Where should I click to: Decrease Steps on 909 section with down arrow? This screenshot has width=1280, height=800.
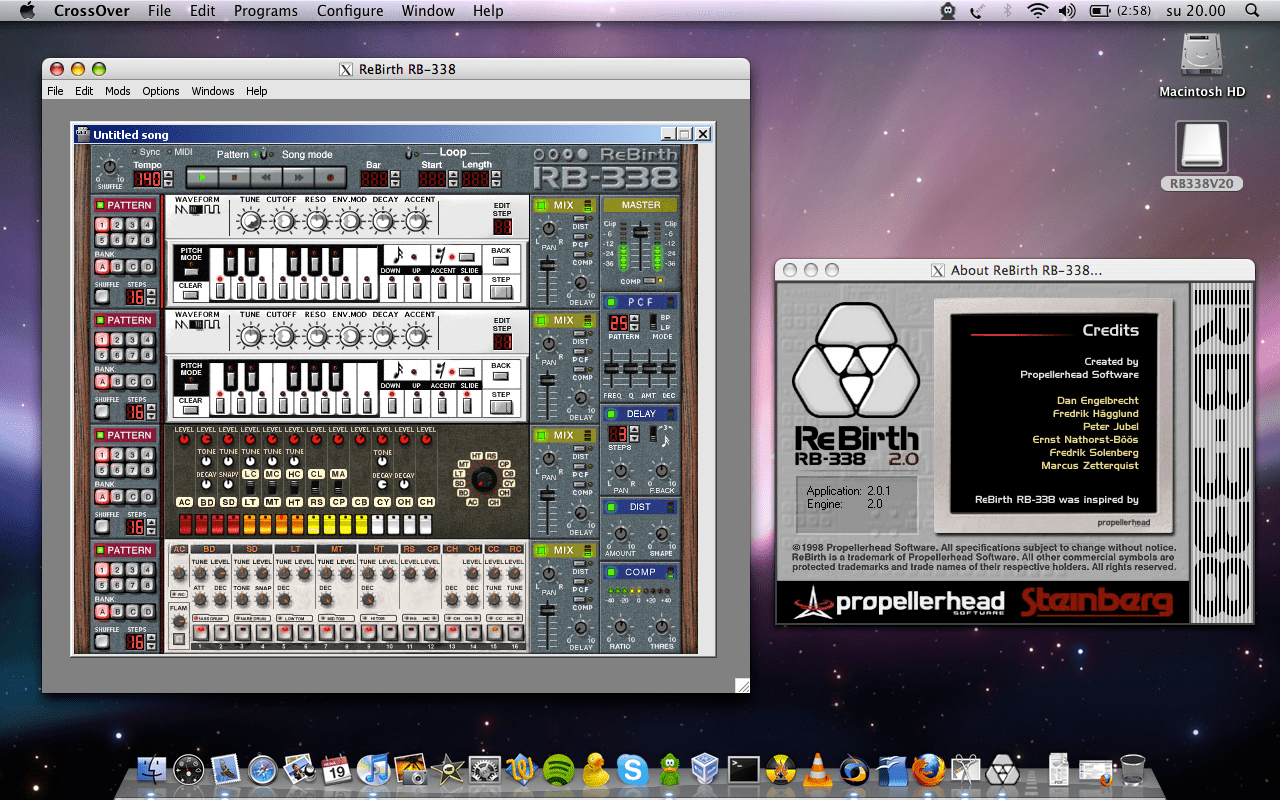click(x=151, y=646)
